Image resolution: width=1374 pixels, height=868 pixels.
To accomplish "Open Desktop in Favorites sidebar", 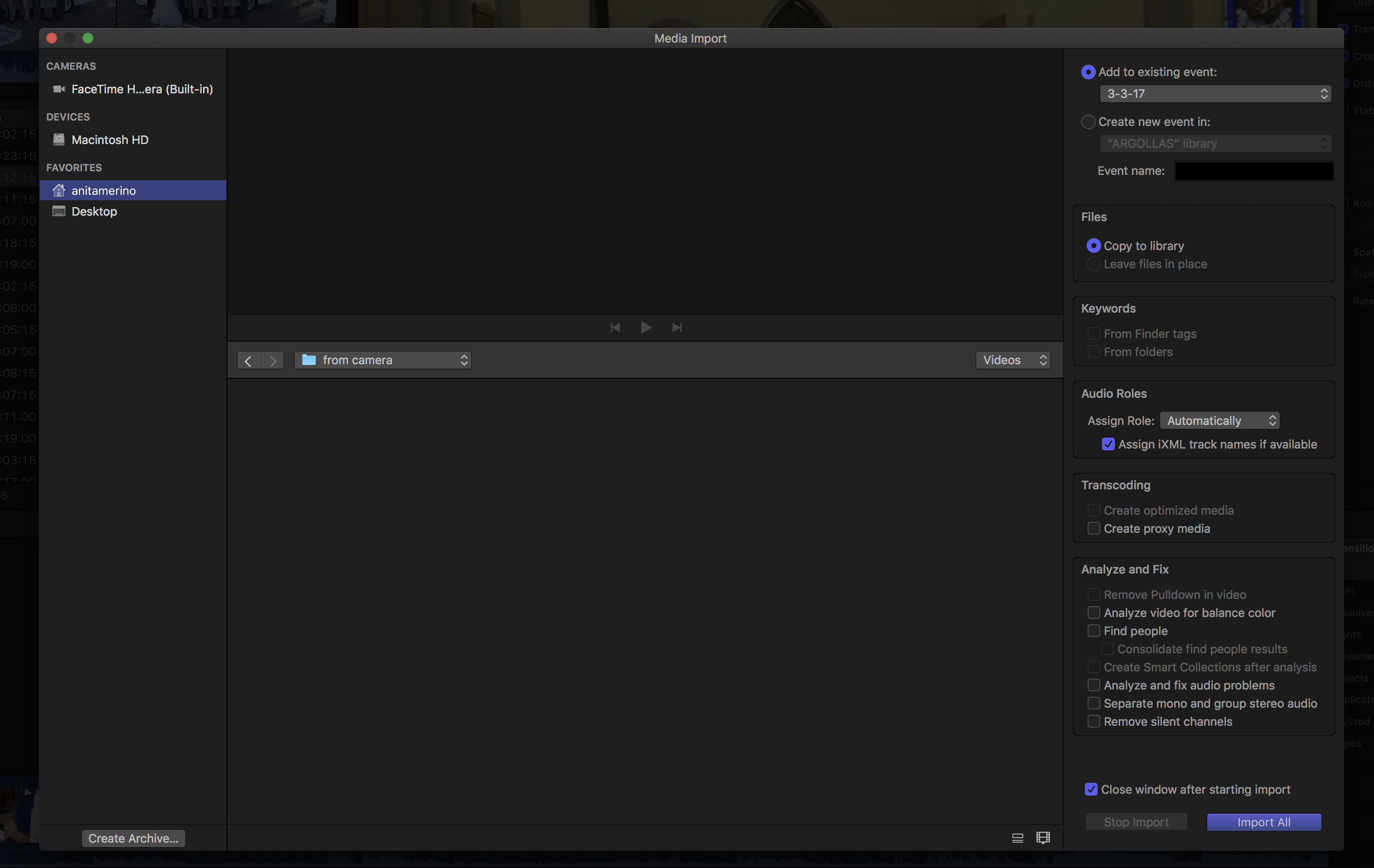I will [94, 212].
